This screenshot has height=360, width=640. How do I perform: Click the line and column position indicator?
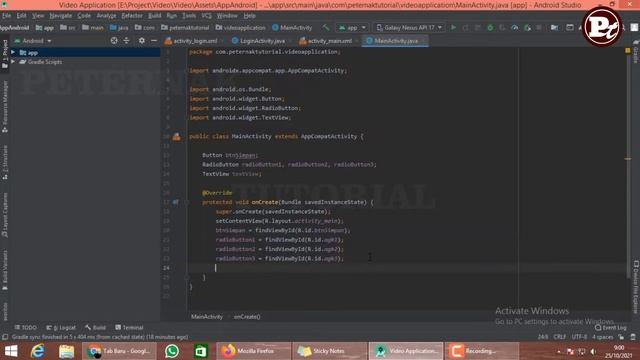click(543, 337)
